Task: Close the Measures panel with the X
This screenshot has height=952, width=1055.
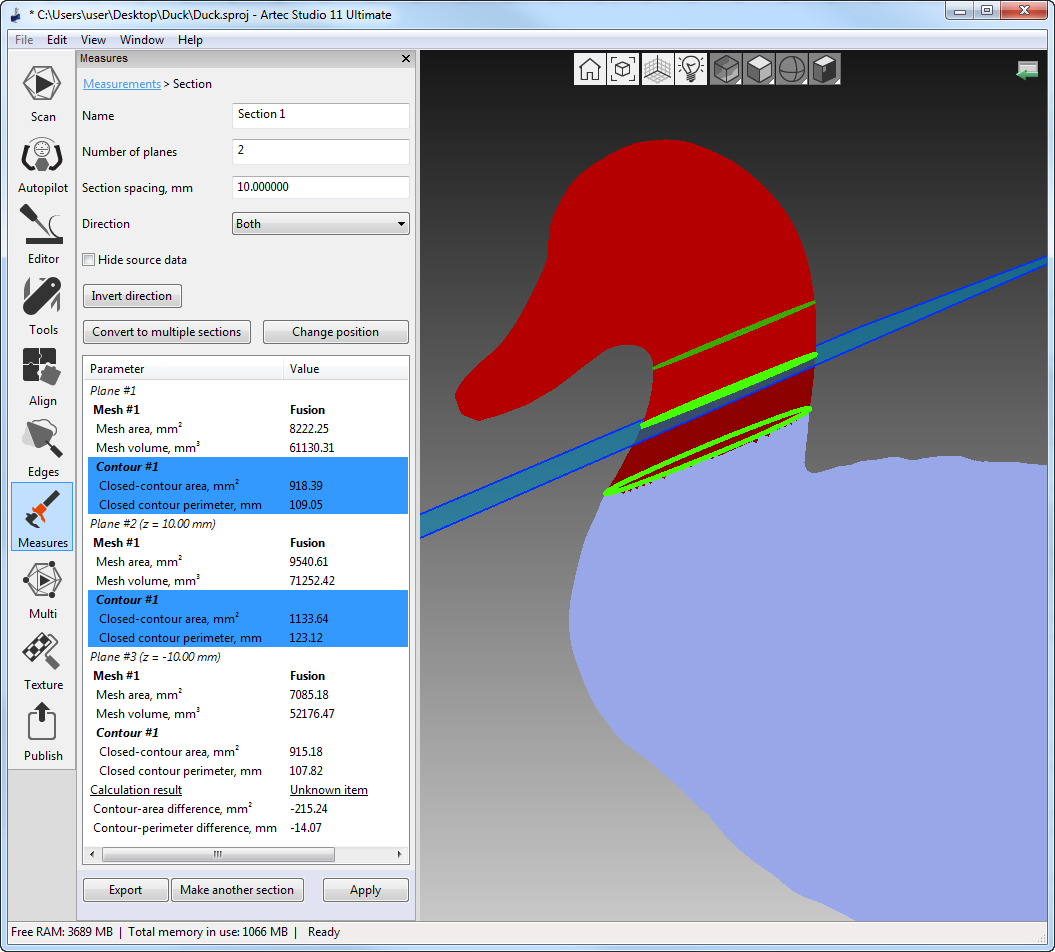Action: coord(406,59)
